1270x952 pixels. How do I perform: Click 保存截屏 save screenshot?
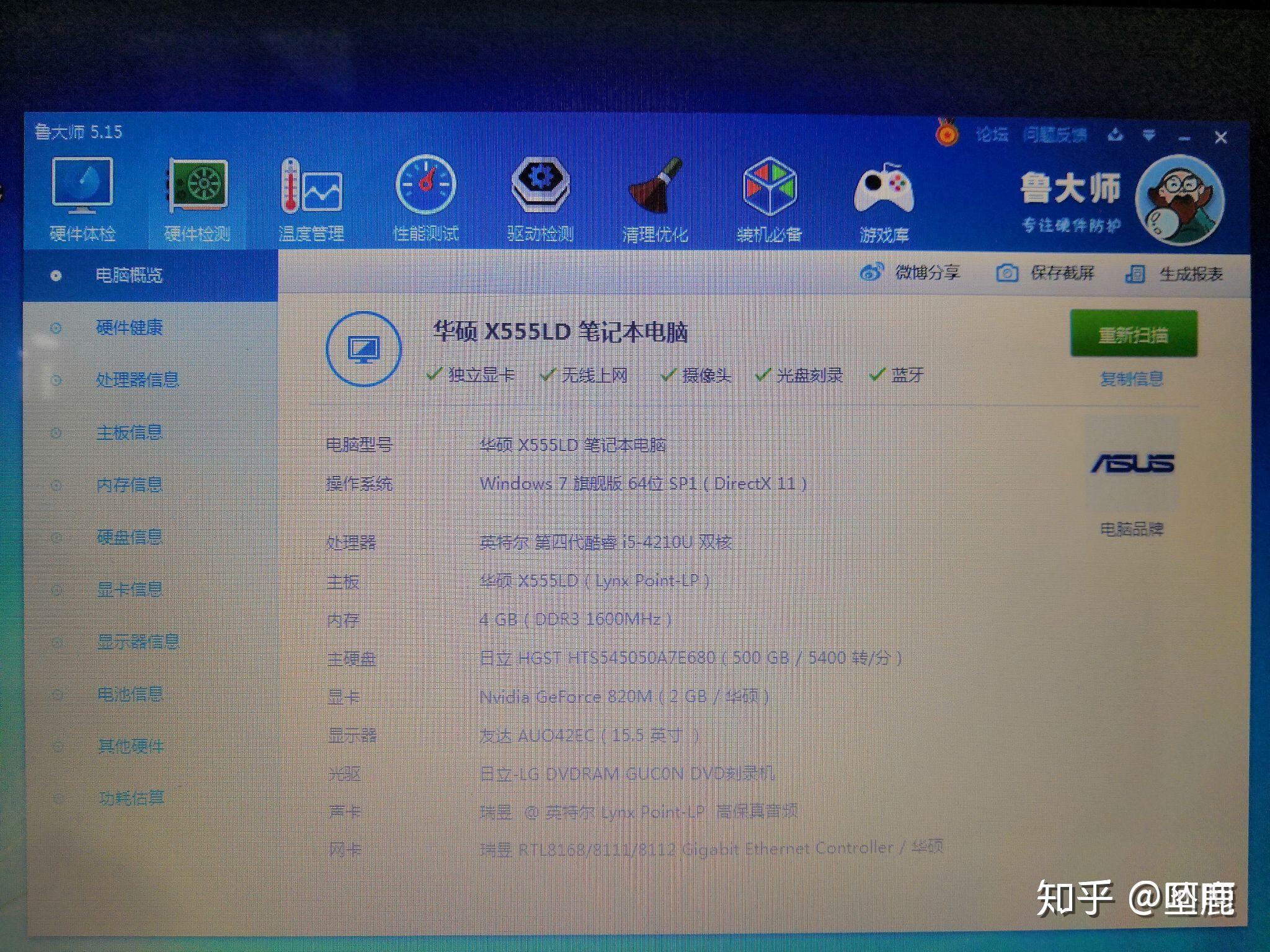1062,273
